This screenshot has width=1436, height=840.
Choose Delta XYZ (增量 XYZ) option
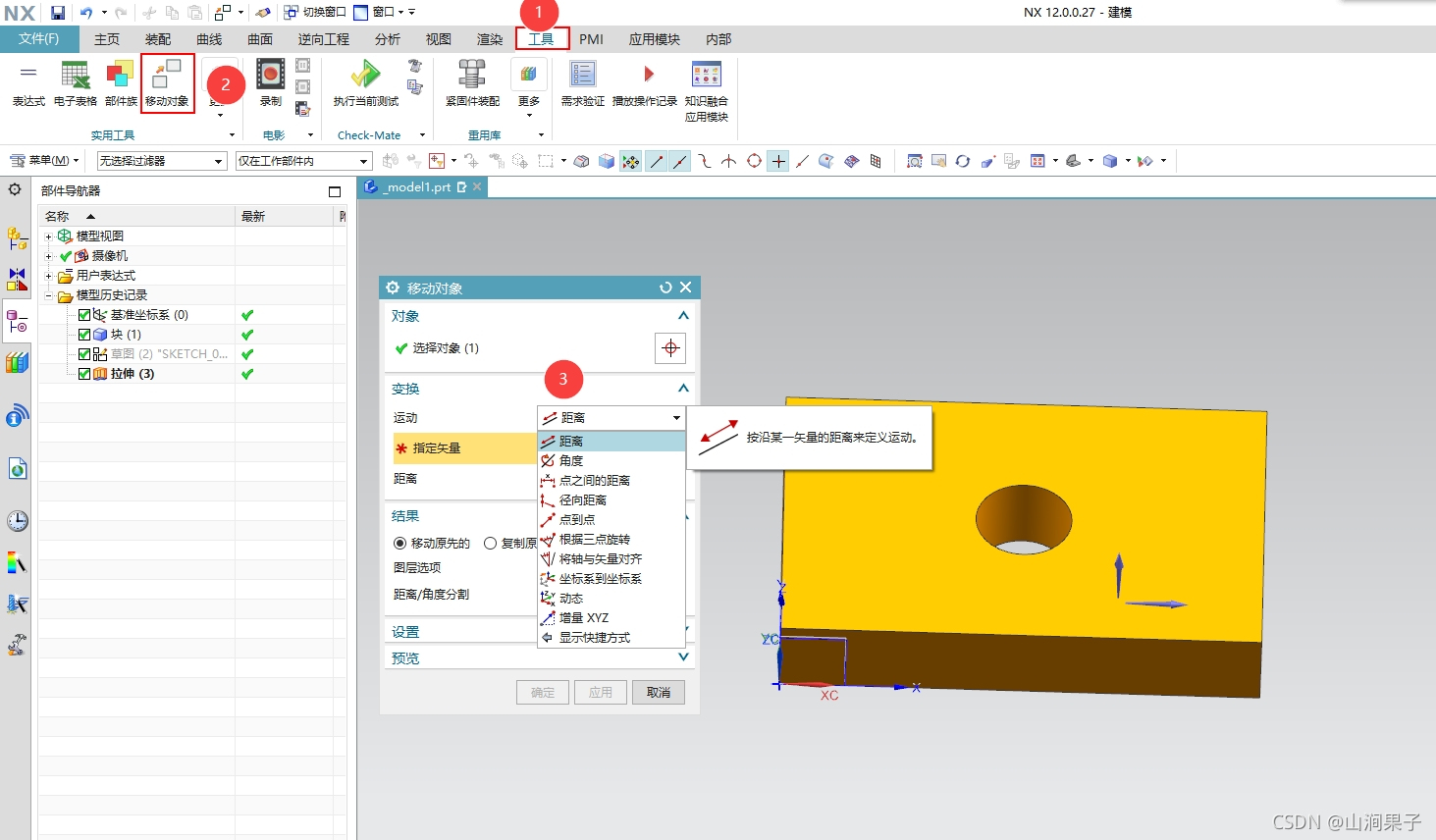pos(612,618)
